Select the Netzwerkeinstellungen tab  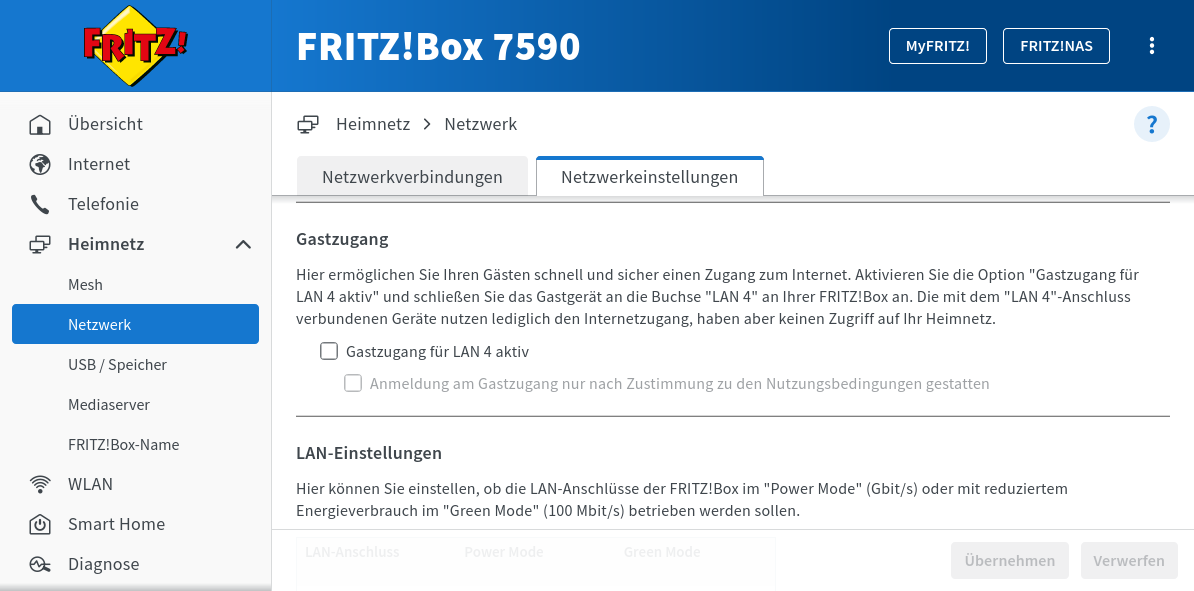[650, 177]
